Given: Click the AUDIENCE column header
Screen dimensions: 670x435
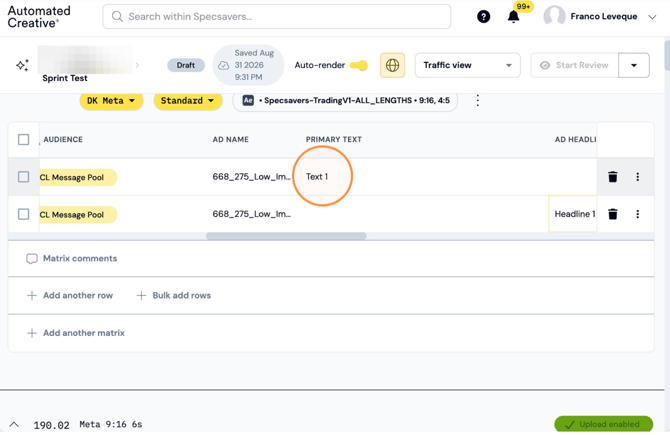Looking at the screenshot, I should (63, 139).
